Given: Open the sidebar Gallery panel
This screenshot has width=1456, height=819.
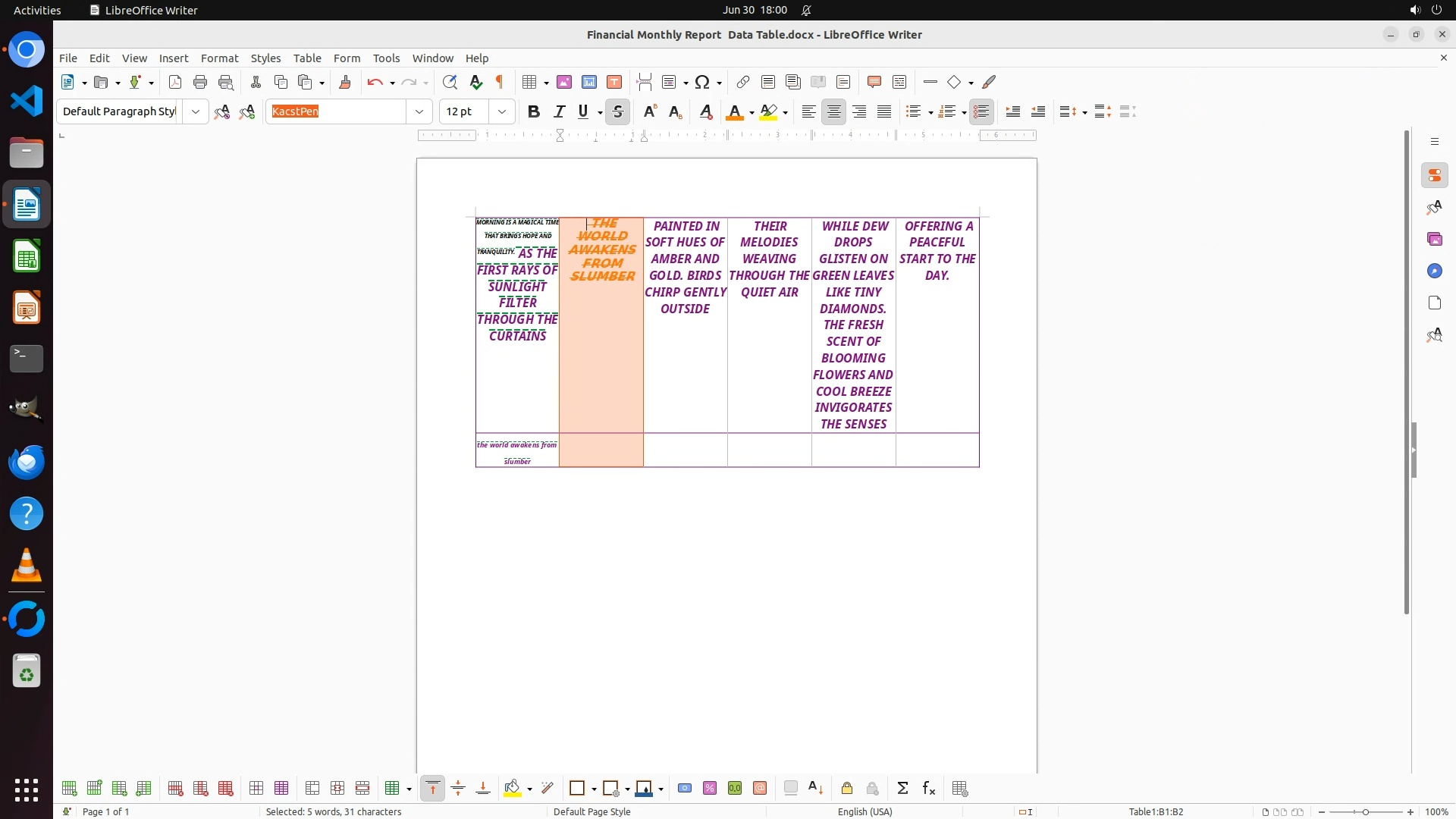Looking at the screenshot, I should coord(1434,240).
